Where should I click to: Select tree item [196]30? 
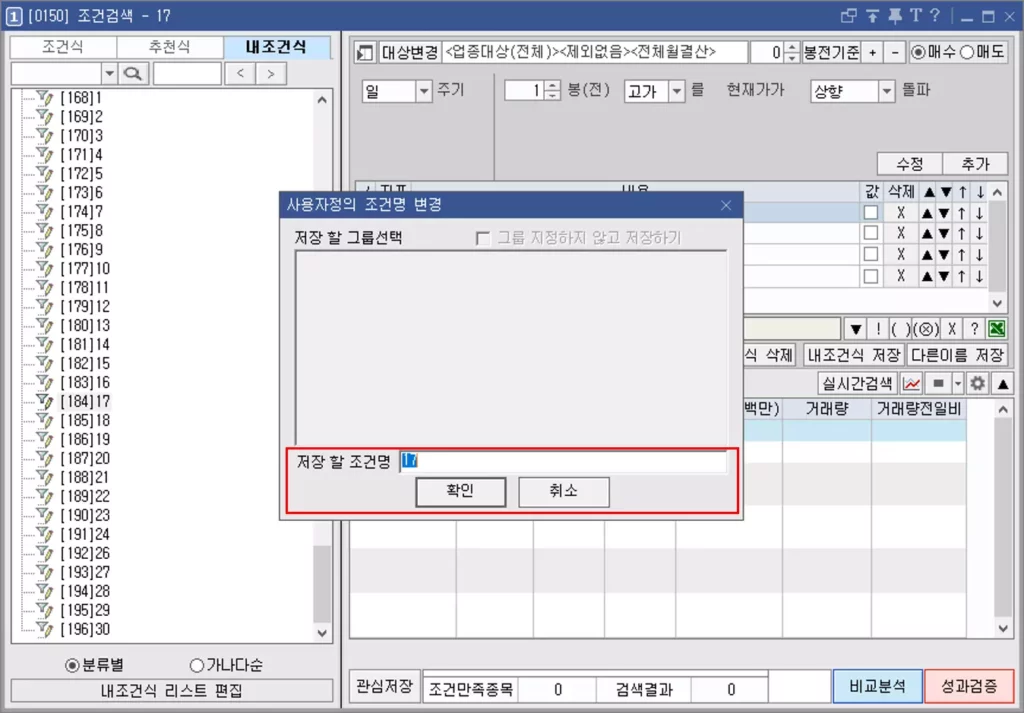[x=86, y=629]
